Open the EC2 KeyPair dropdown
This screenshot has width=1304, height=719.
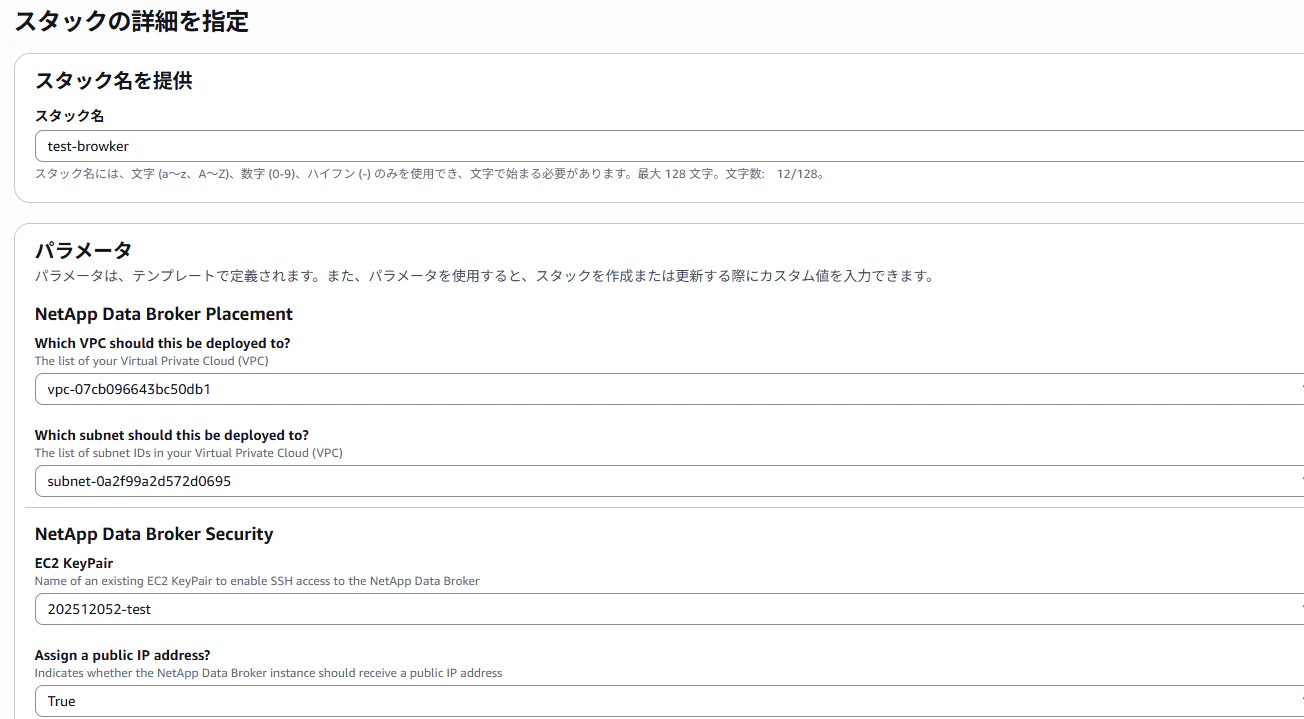point(669,609)
